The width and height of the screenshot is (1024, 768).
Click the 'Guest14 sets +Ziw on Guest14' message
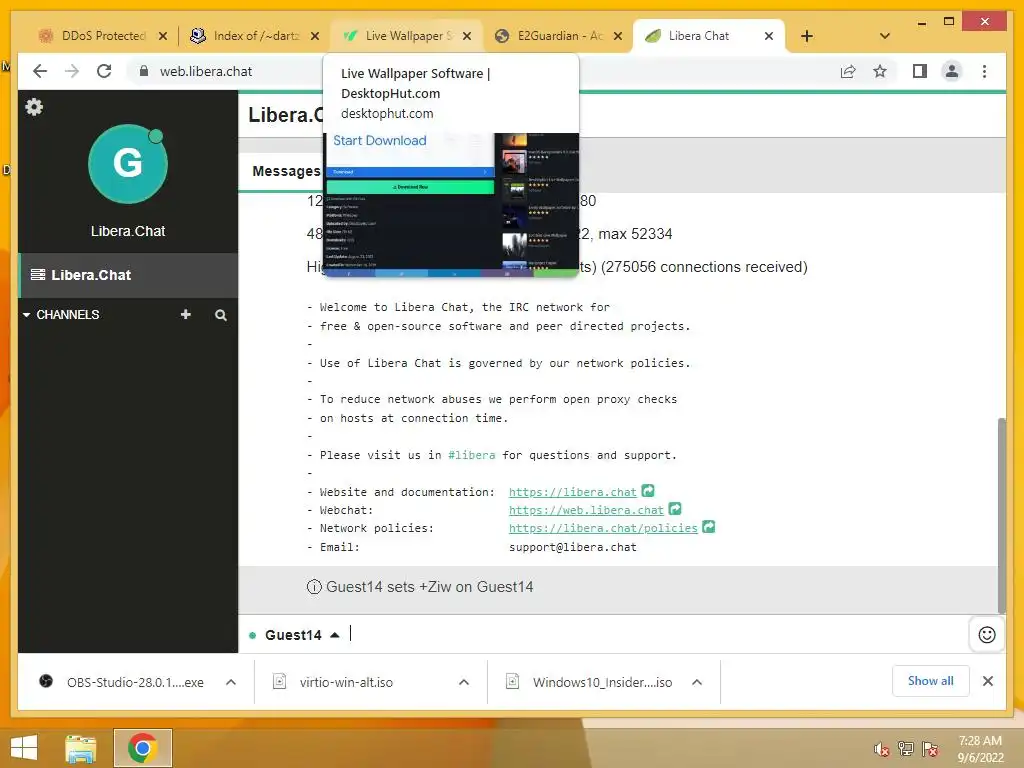(429, 586)
